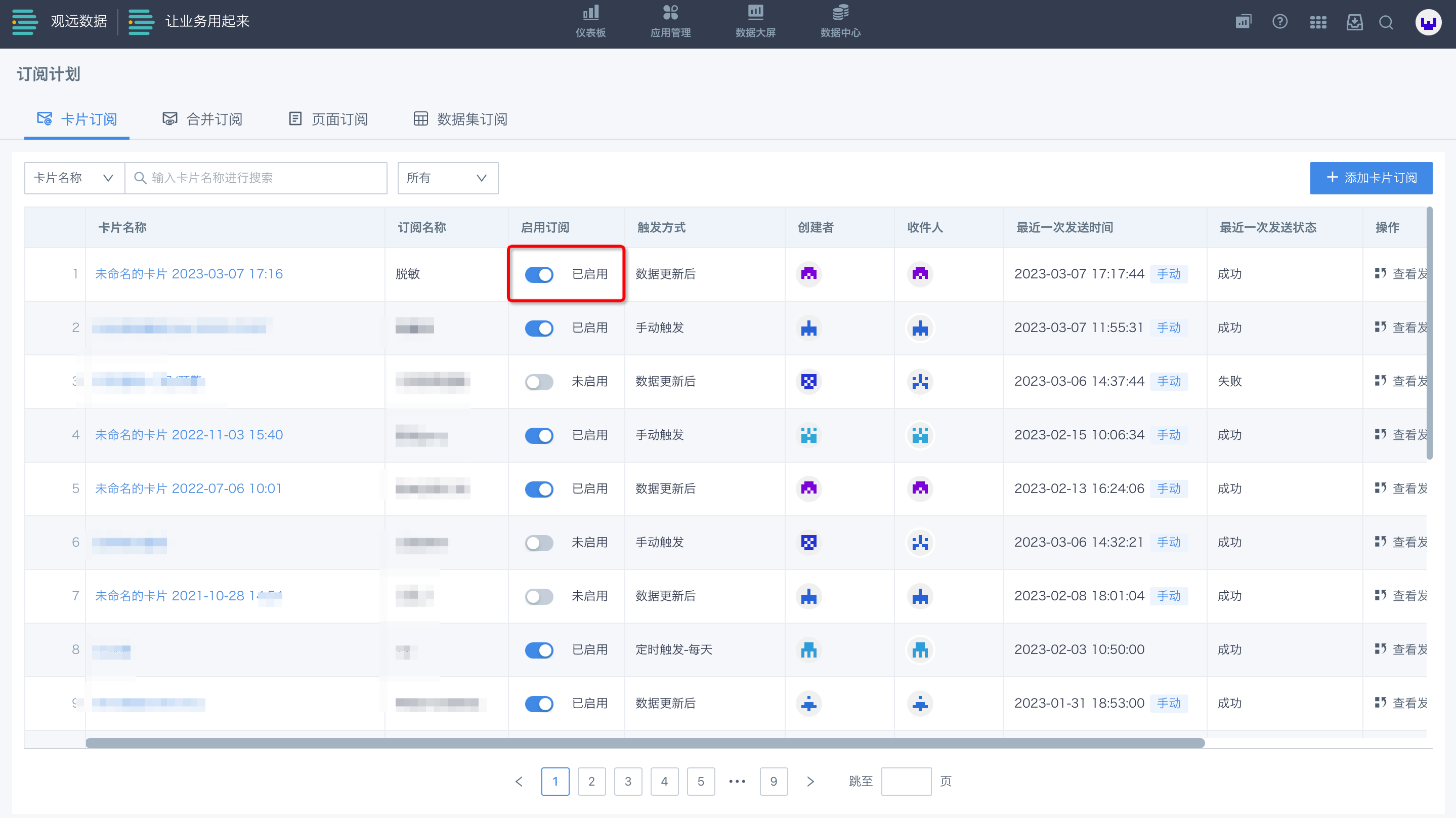Click the help question mark icon
Viewport: 1456px width, 818px height.
[x=1280, y=22]
